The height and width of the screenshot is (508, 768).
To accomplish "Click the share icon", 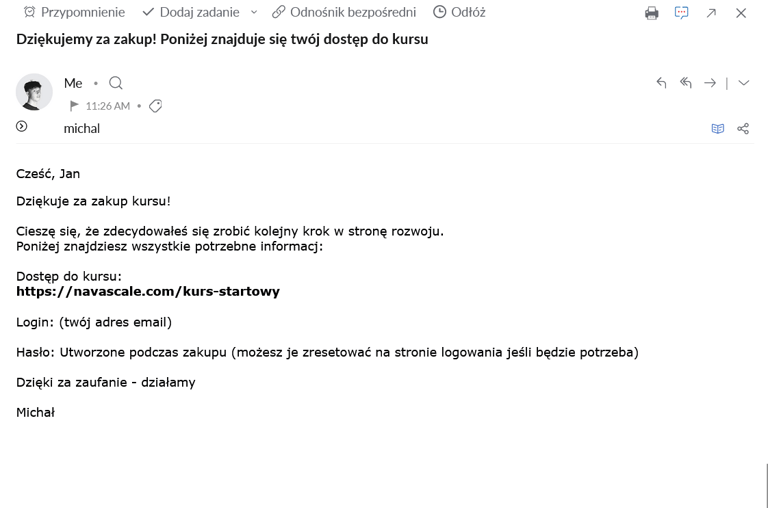I will tap(743, 128).
